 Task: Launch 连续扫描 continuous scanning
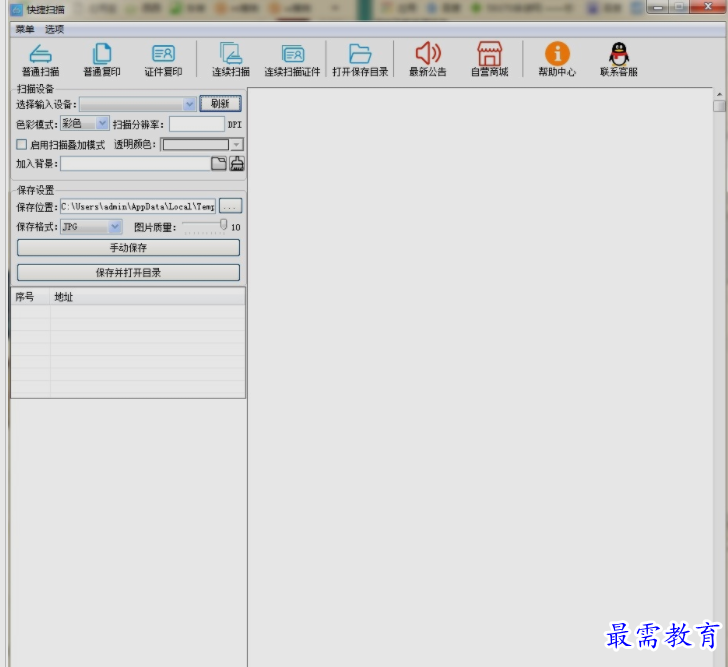tap(231, 59)
